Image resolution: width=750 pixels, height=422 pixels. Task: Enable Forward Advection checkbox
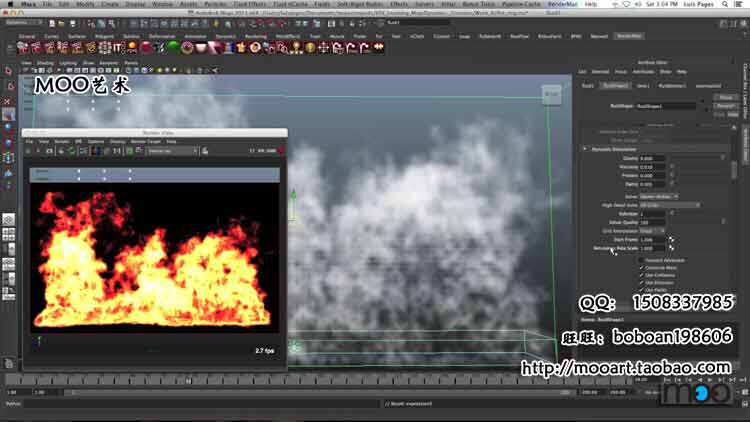pyautogui.click(x=641, y=260)
